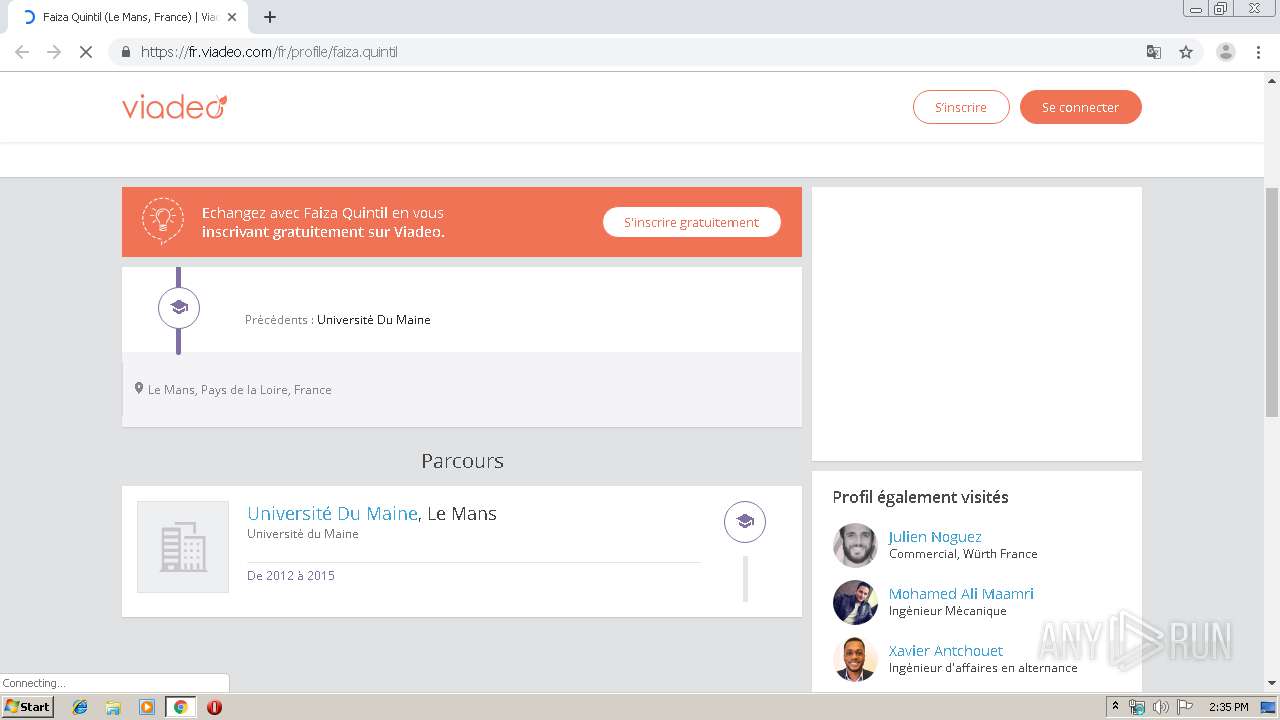Image resolution: width=1280 pixels, height=720 pixels.
Task: Click the S'inscrire button
Action: pyautogui.click(x=961, y=107)
